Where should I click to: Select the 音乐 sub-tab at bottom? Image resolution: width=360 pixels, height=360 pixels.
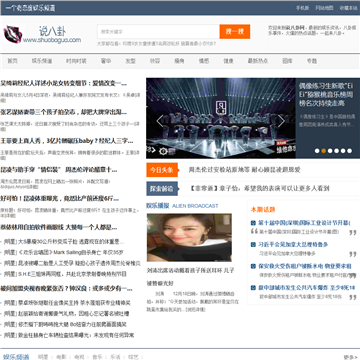tap(97, 357)
